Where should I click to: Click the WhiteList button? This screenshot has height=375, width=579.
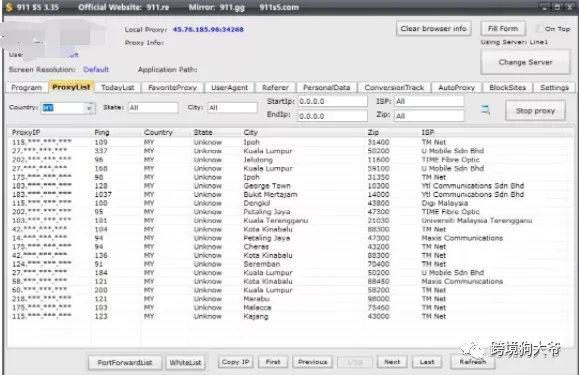tap(185, 362)
